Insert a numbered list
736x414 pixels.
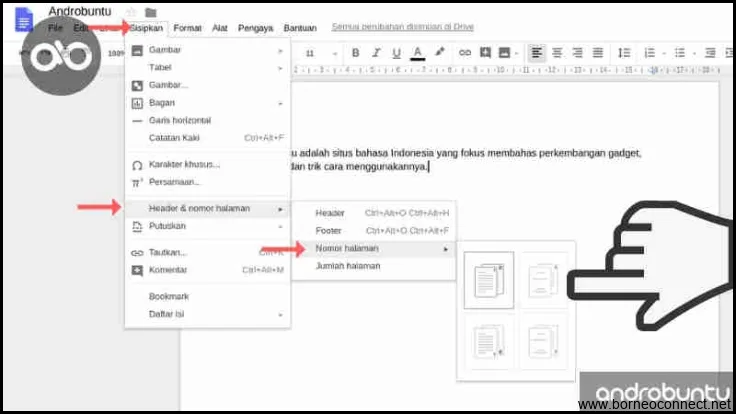point(650,53)
